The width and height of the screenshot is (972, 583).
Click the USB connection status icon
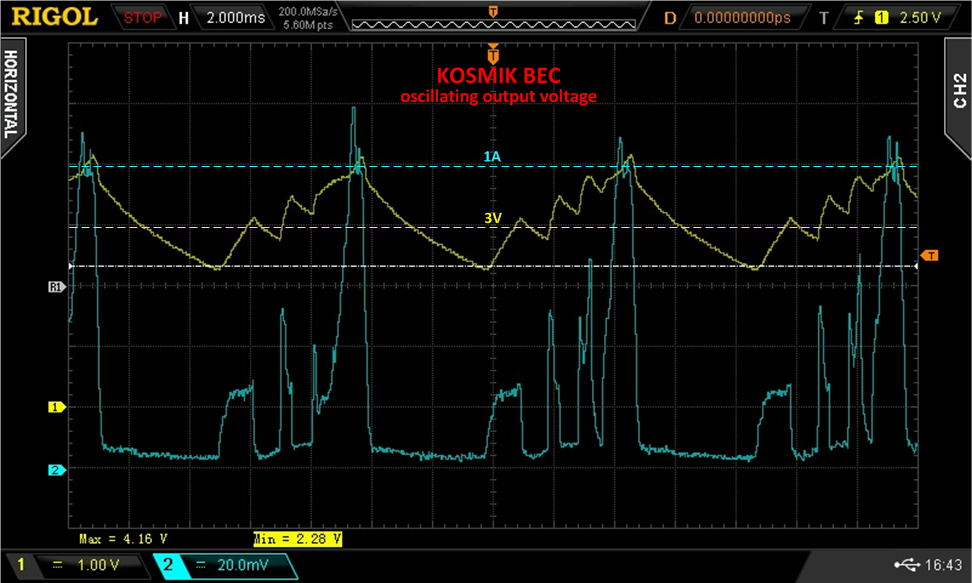pyautogui.click(x=906, y=566)
